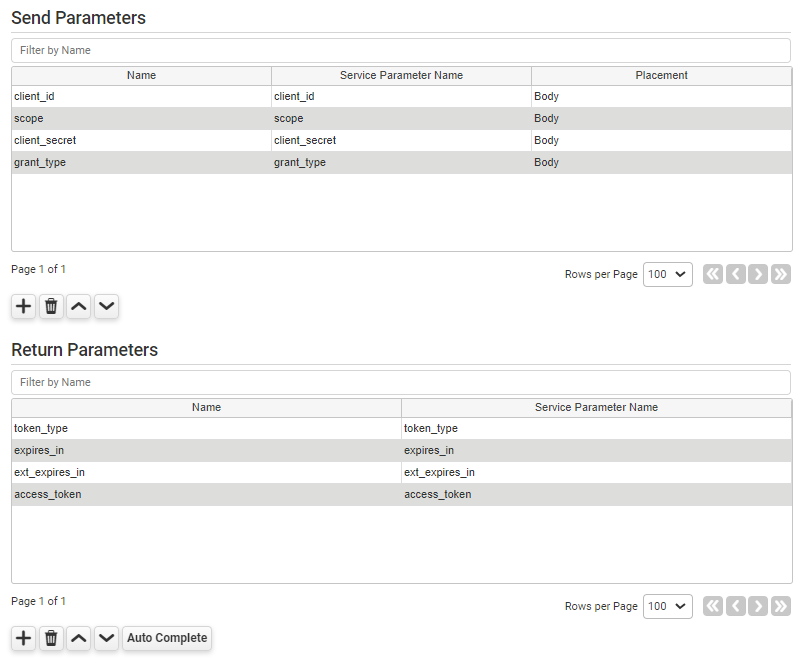The image size is (807, 672).
Task: Click scope Service Parameter Name cell
Action: pos(401,118)
